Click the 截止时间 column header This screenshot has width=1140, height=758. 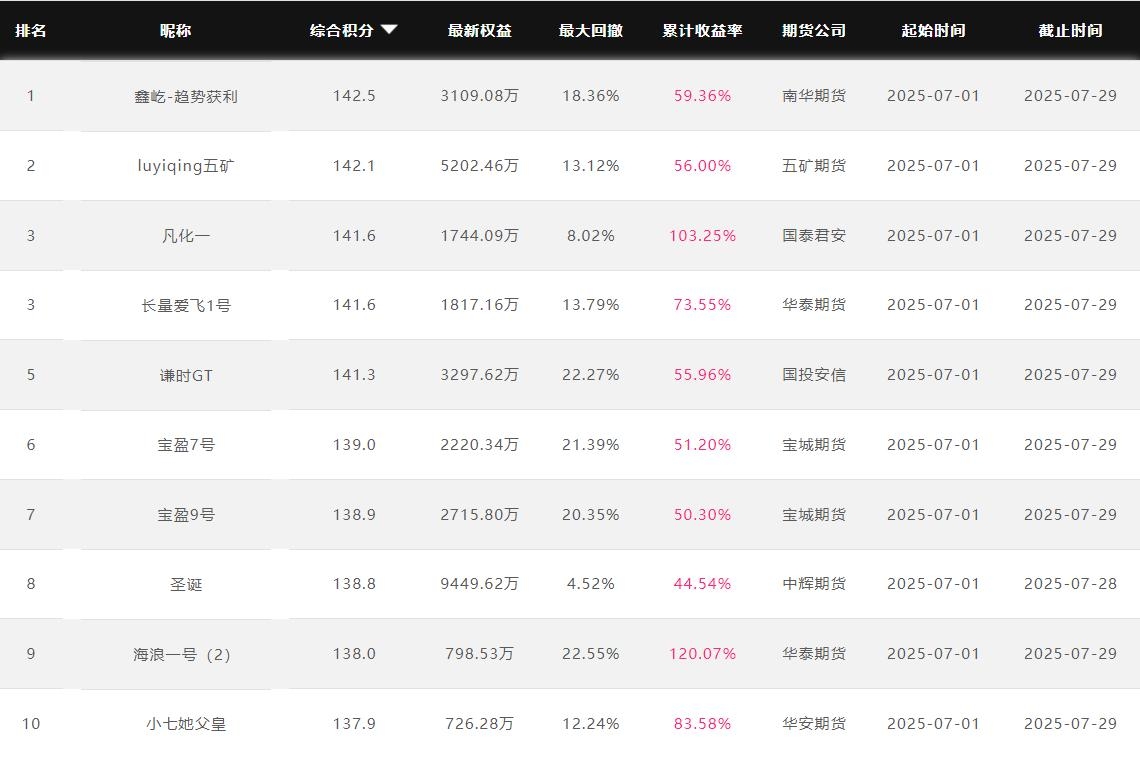pyautogui.click(x=1070, y=30)
